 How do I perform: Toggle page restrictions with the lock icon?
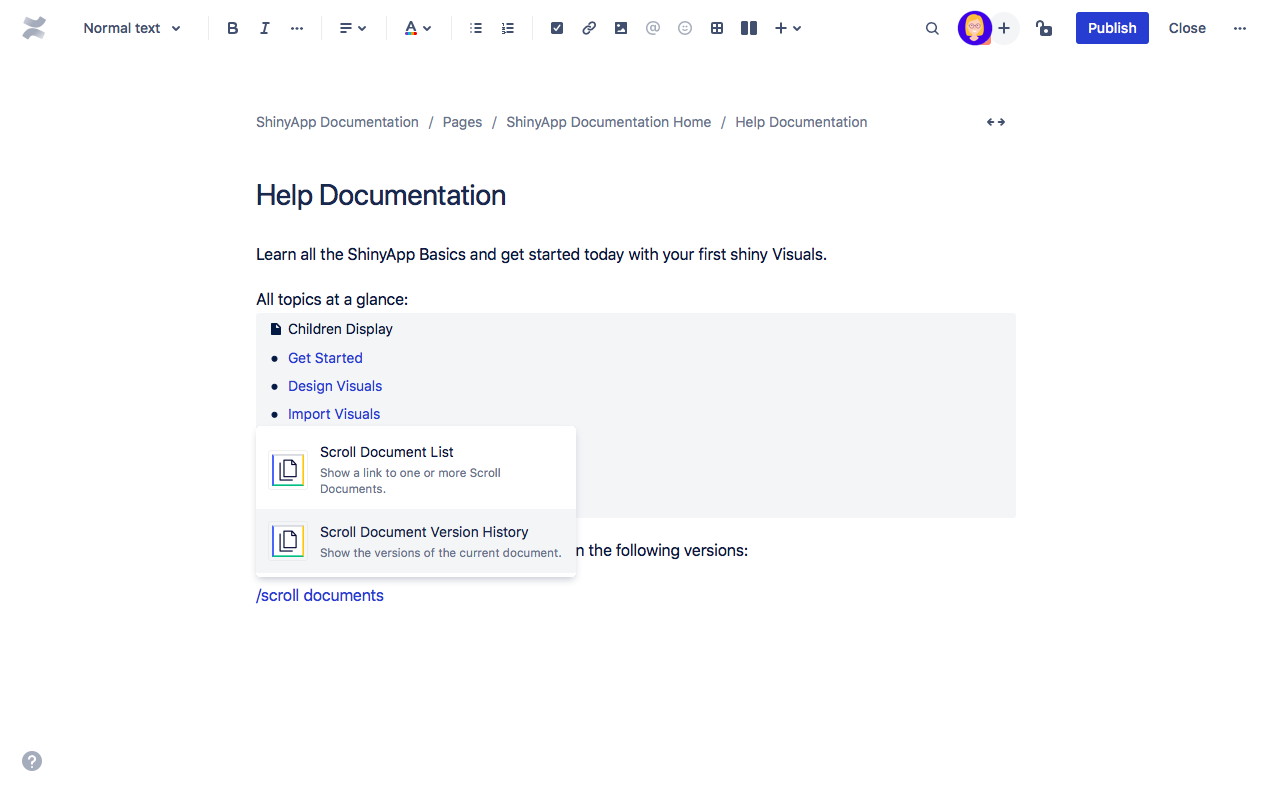[x=1043, y=28]
